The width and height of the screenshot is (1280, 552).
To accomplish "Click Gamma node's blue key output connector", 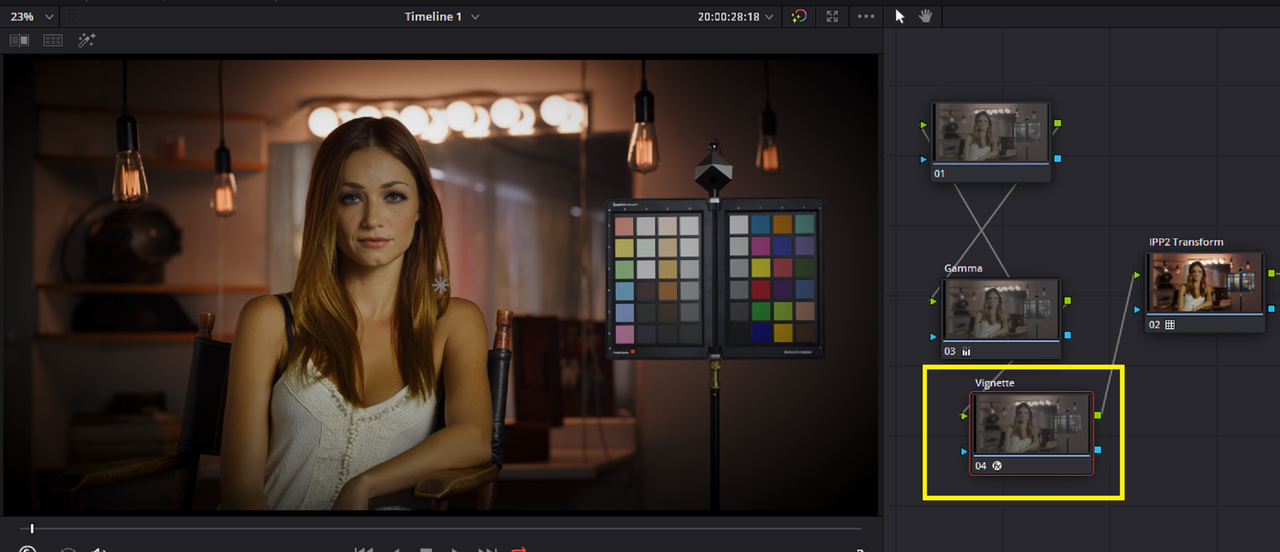I will point(1068,336).
